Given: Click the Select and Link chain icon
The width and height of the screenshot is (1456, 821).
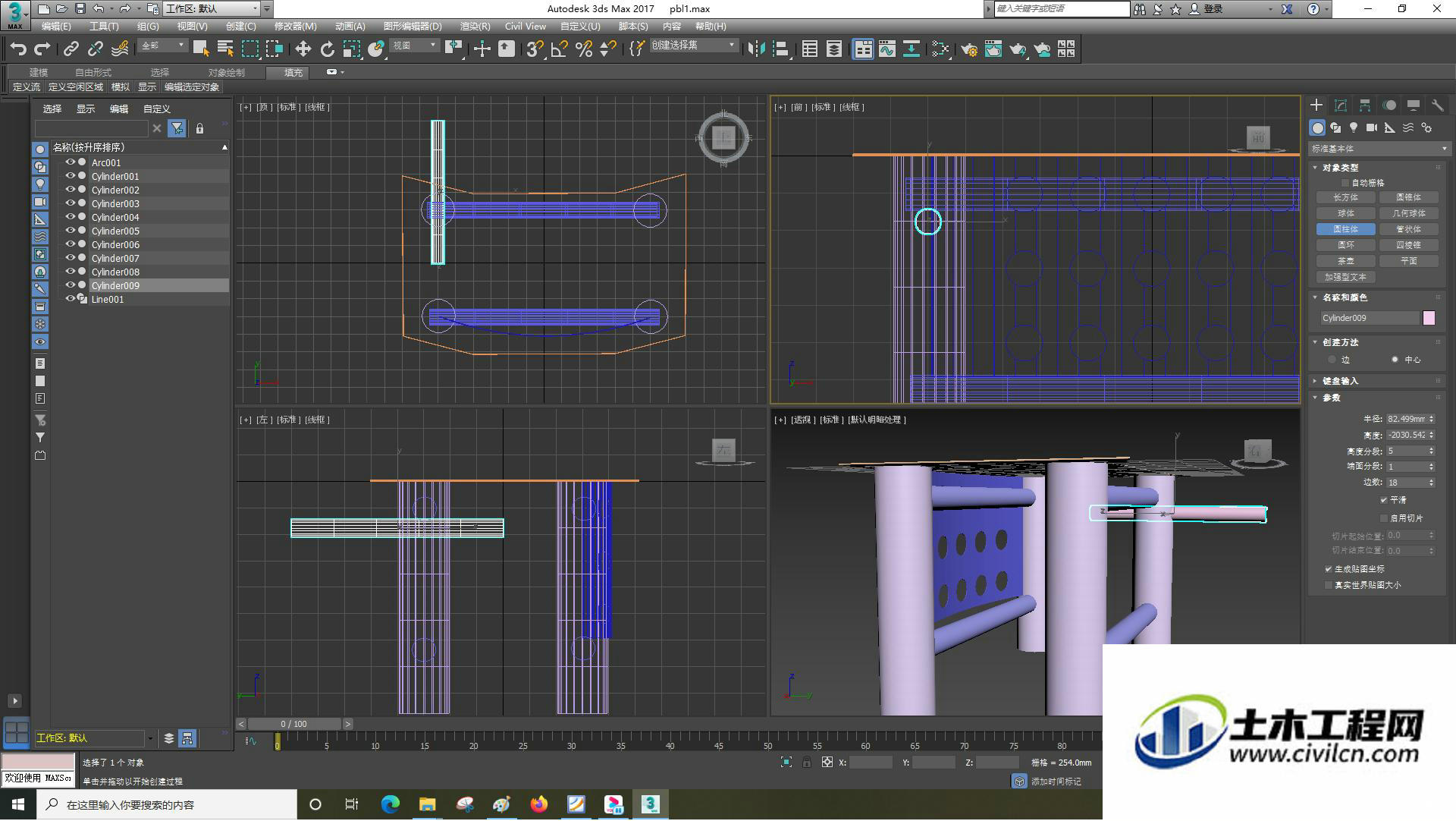Looking at the screenshot, I should click(x=71, y=49).
